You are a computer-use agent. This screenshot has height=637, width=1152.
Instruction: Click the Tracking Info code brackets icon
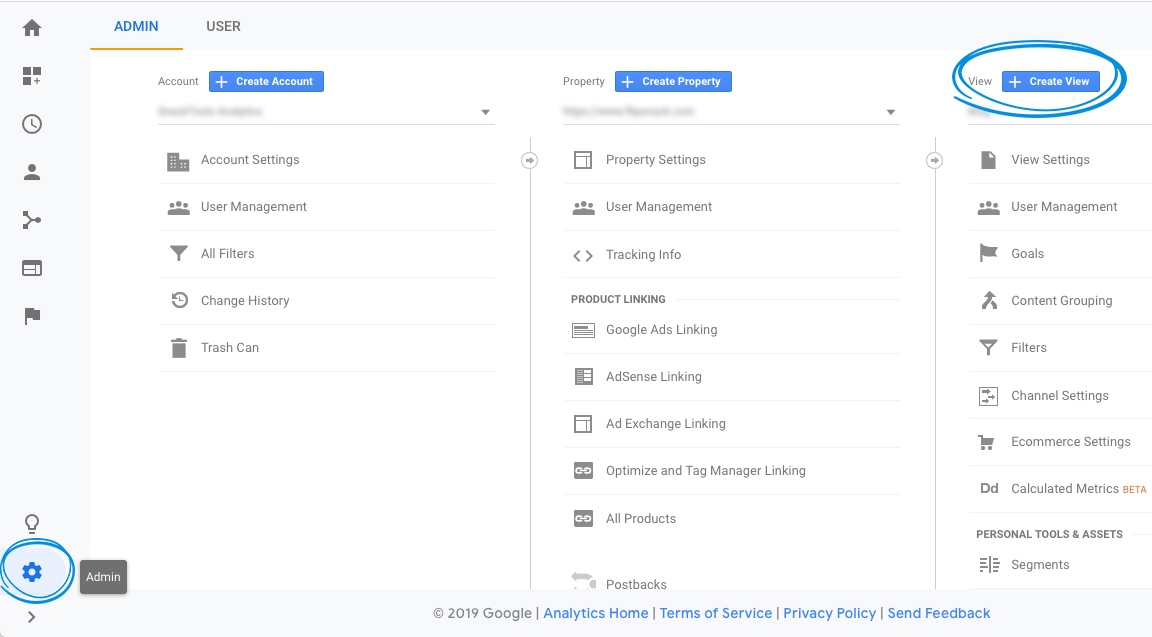583,255
